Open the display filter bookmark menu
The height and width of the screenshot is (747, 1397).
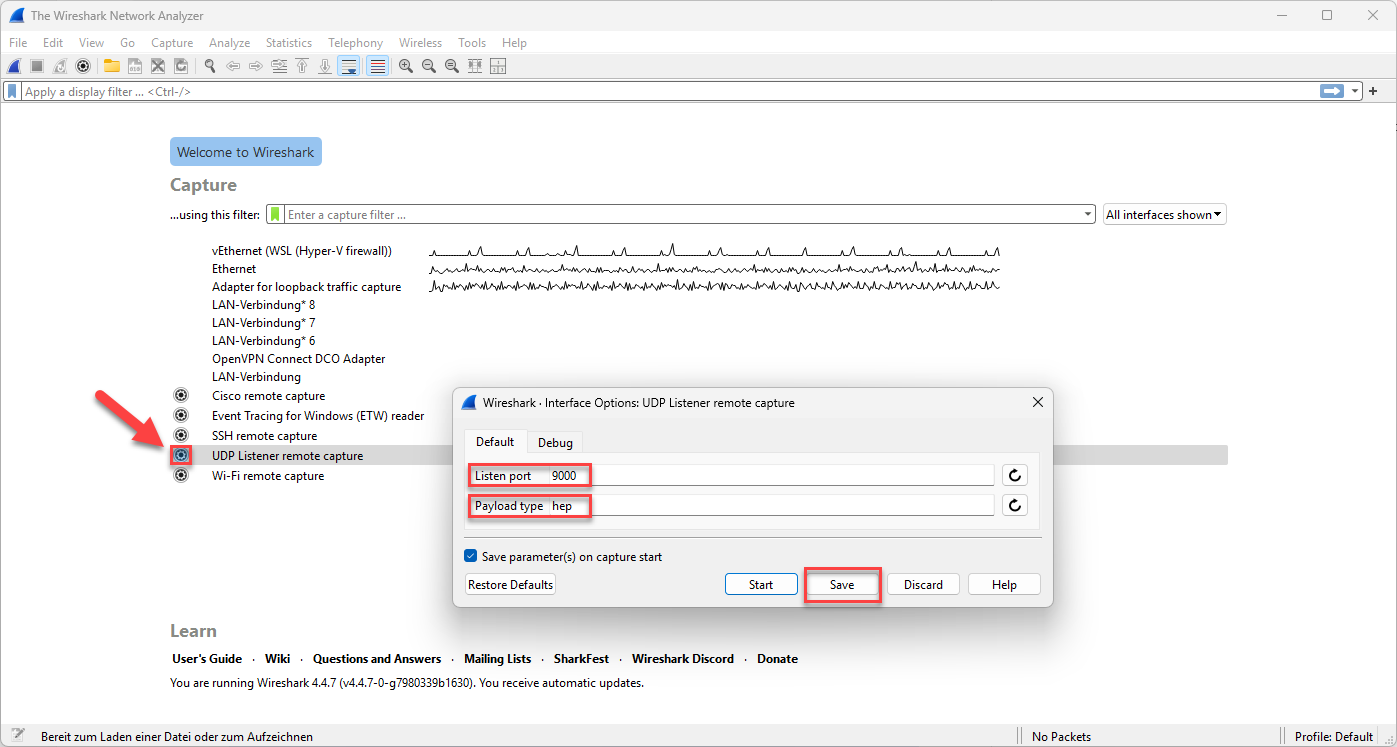[x=11, y=91]
